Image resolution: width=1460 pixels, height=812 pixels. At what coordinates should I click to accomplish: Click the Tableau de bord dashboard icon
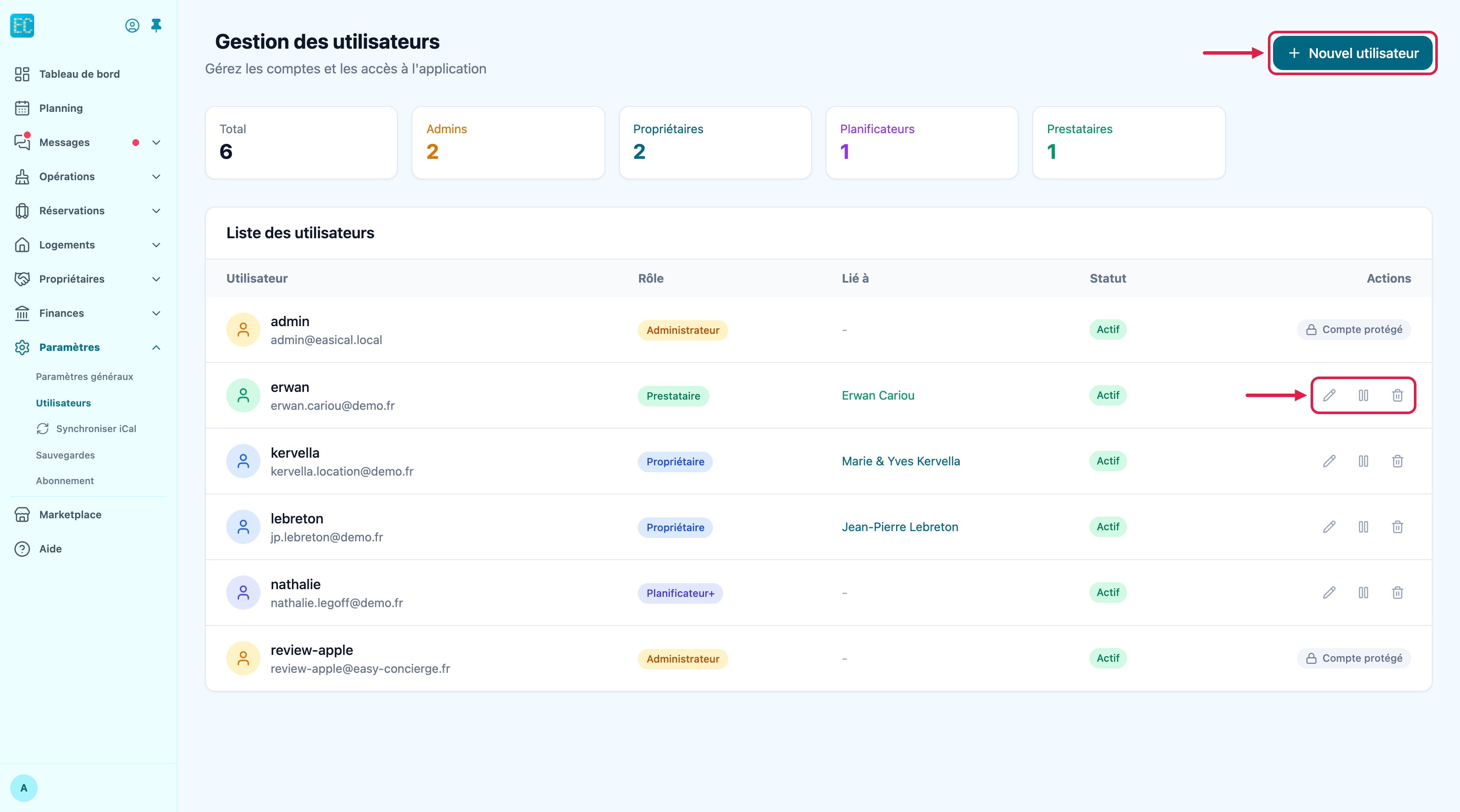pos(22,74)
